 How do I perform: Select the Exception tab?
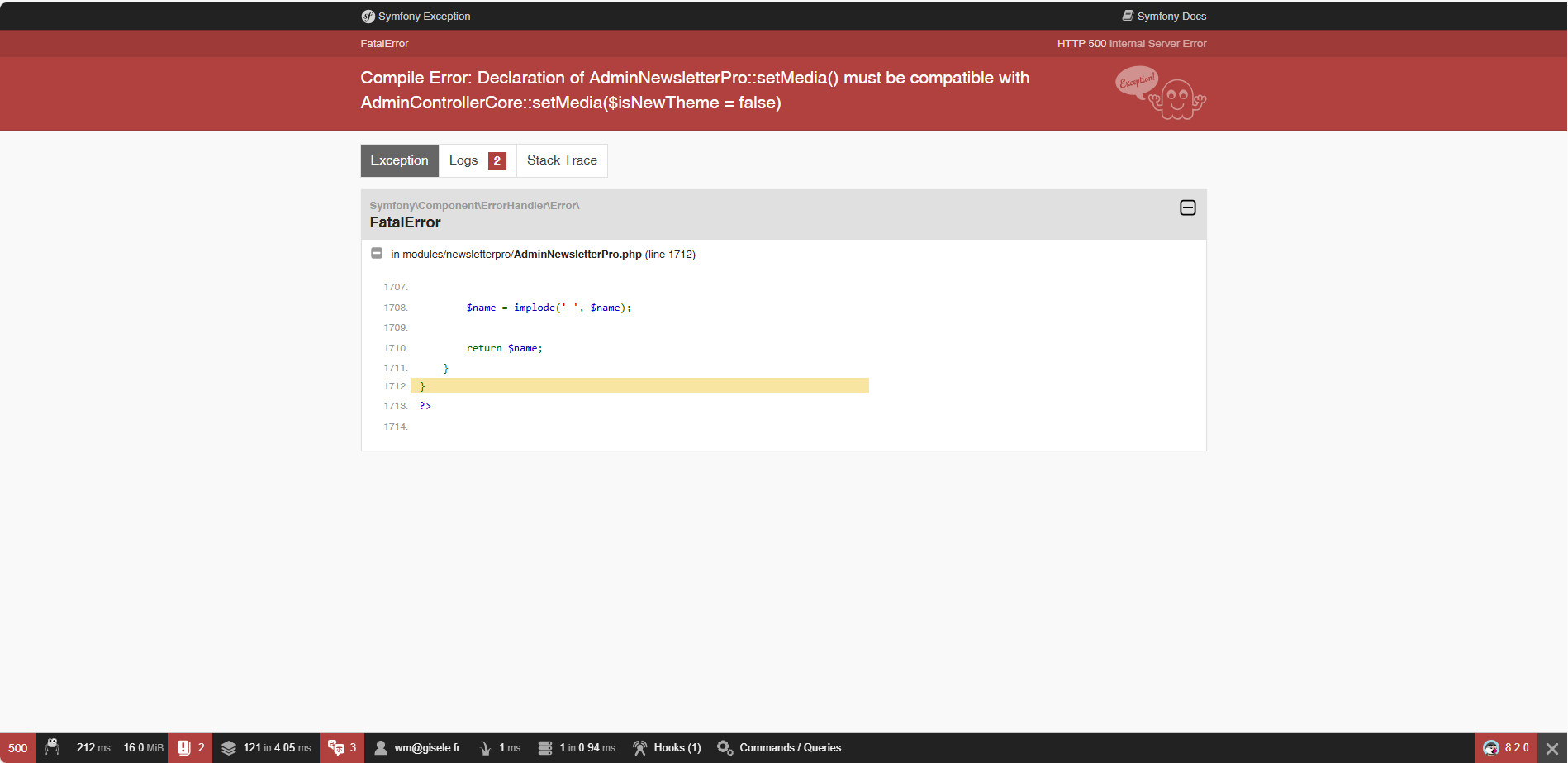[400, 160]
